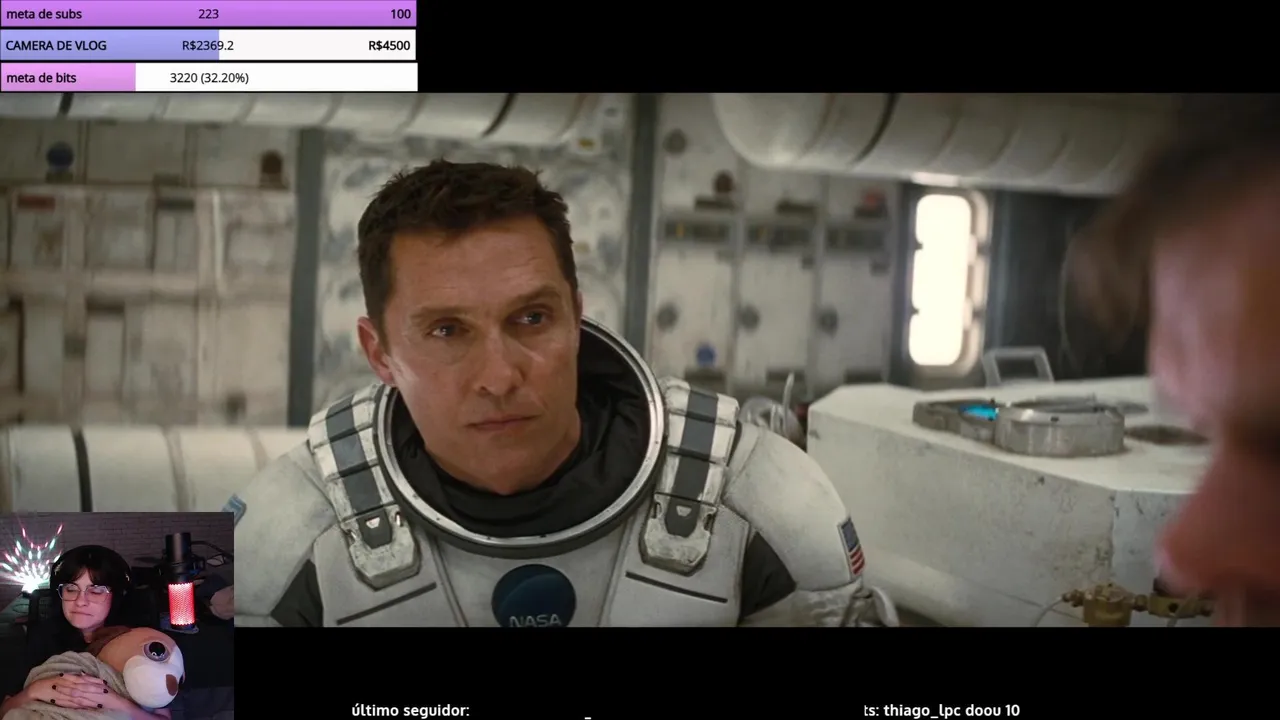Image resolution: width=1280 pixels, height=720 pixels.
Task: Click the 'último seguidor:' label
Action: (410, 710)
